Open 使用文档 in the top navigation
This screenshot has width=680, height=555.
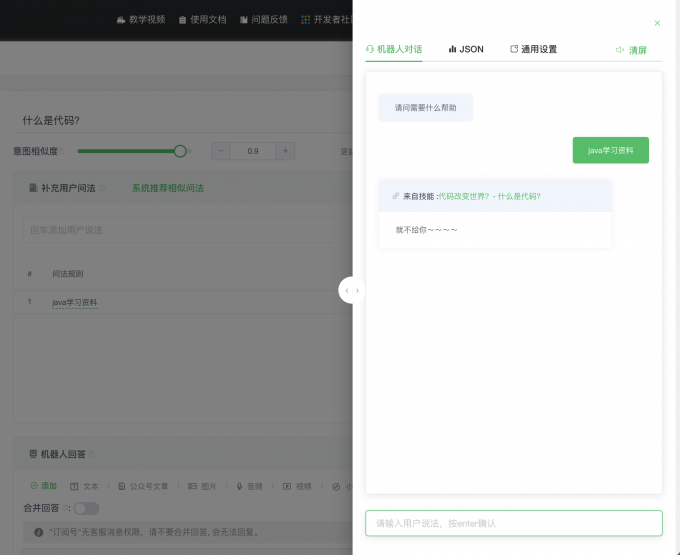202,19
